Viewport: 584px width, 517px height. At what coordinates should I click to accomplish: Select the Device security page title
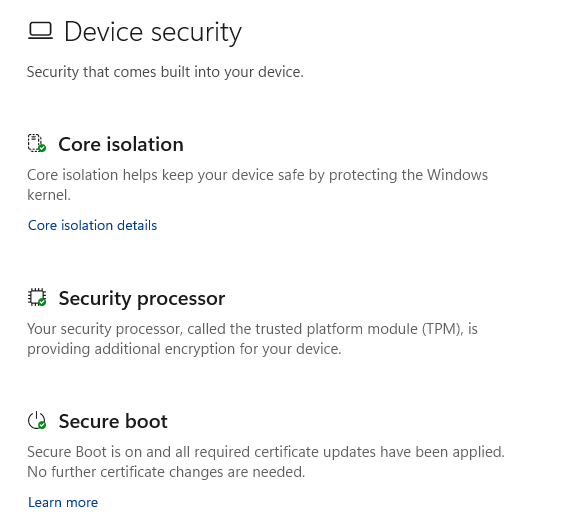coord(153,32)
